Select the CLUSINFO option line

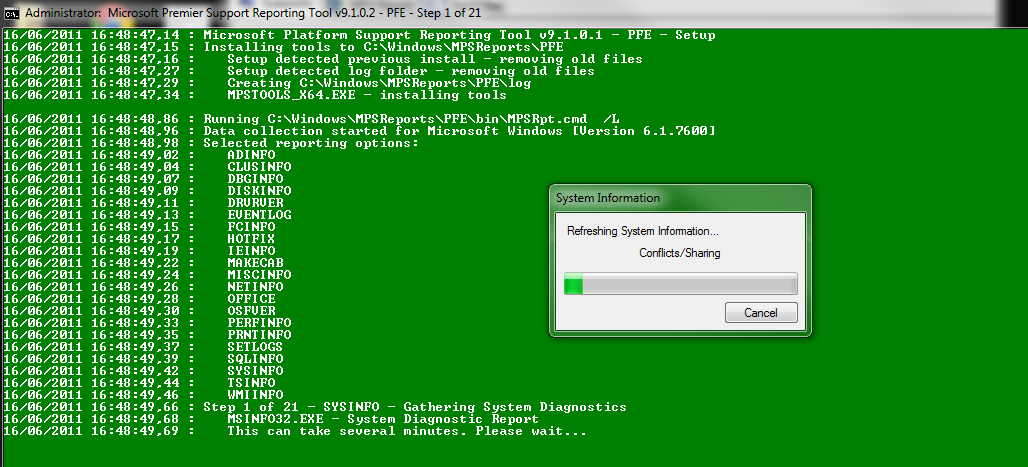tap(147, 167)
